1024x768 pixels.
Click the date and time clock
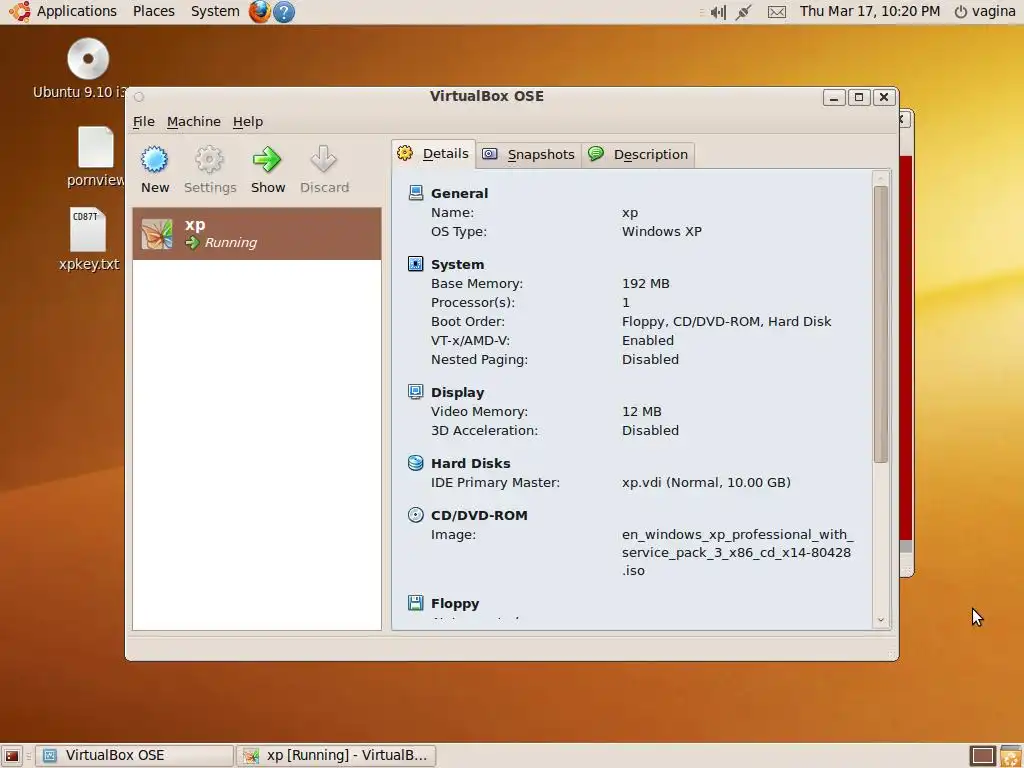coord(870,11)
